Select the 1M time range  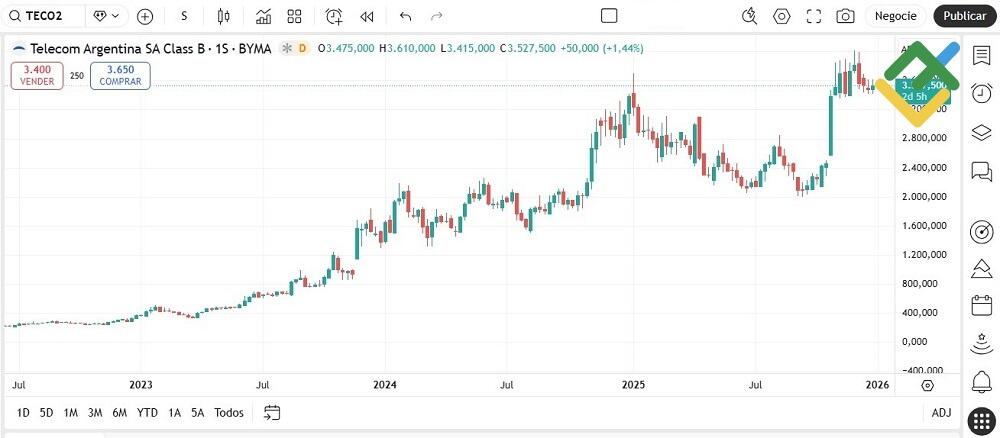[71, 412]
